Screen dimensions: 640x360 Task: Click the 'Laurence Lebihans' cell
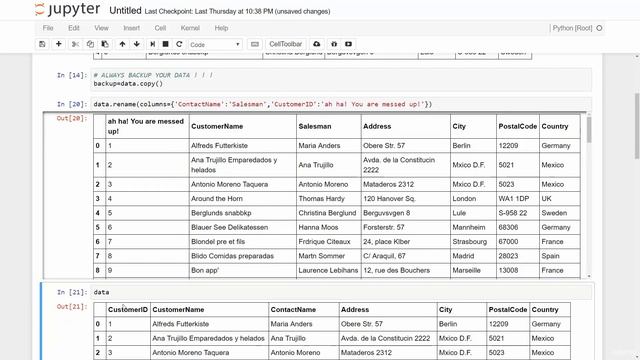(x=328, y=270)
